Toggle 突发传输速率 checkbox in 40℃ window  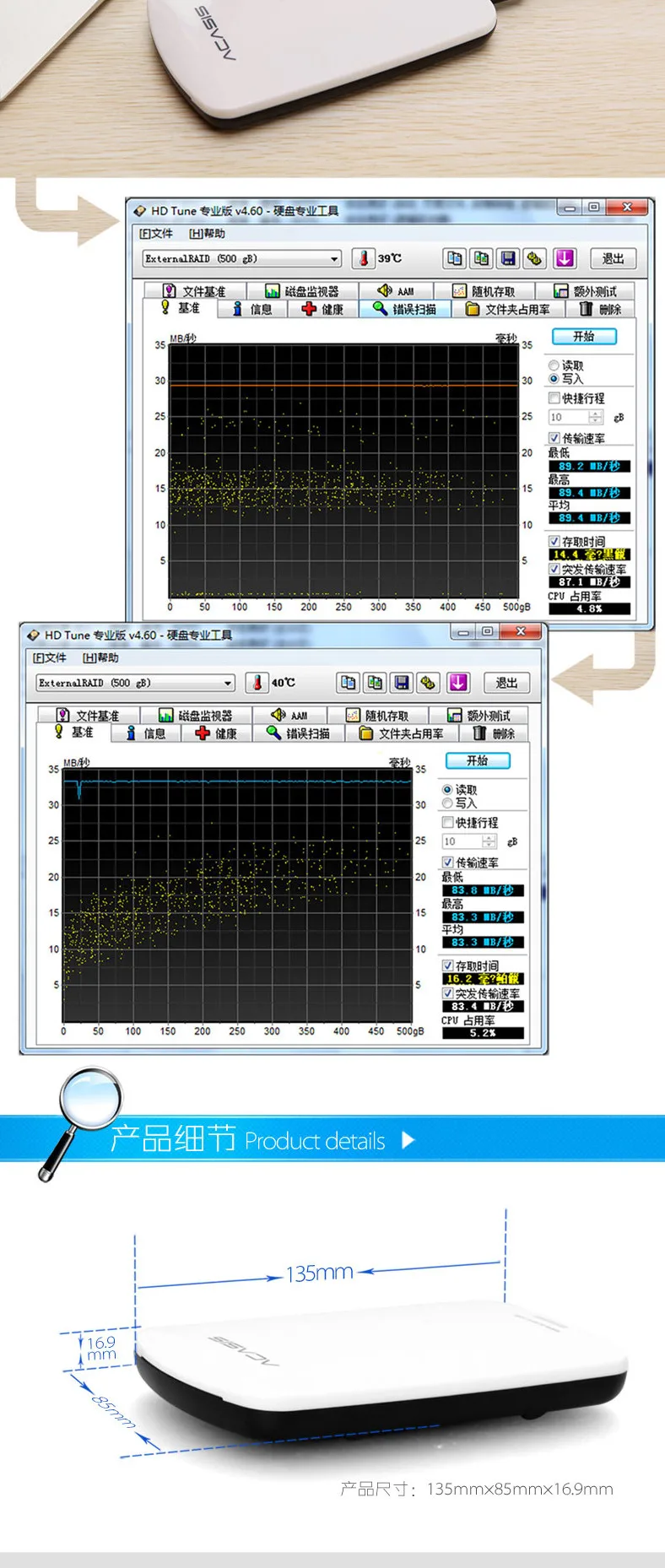tap(448, 993)
